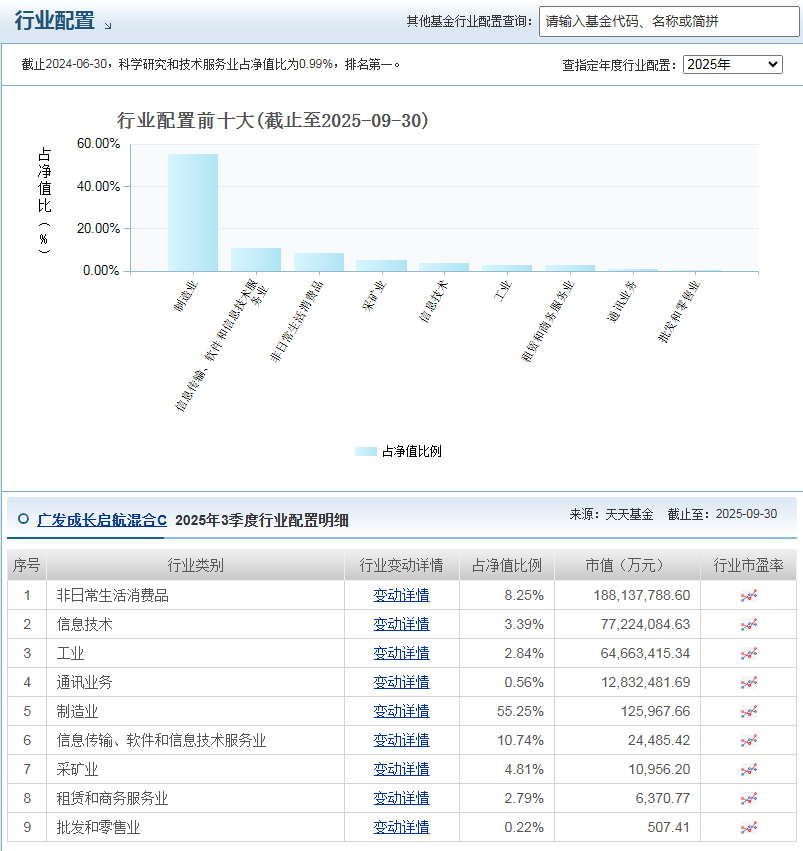The height and width of the screenshot is (851, 803).
Task: Open 变动详情 link for 通讯业务
Action: pos(402,682)
